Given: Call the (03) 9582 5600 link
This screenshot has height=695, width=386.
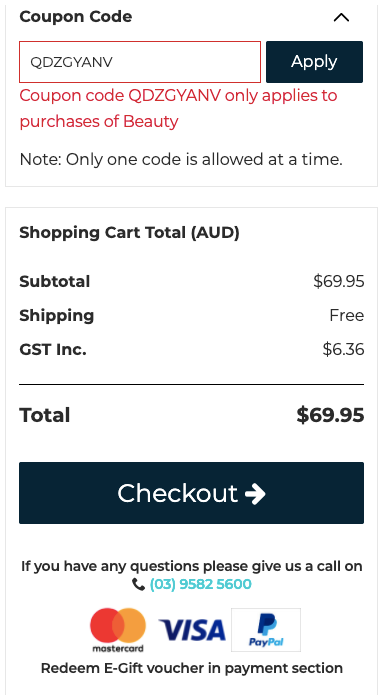Looking at the screenshot, I should [x=200, y=584].
